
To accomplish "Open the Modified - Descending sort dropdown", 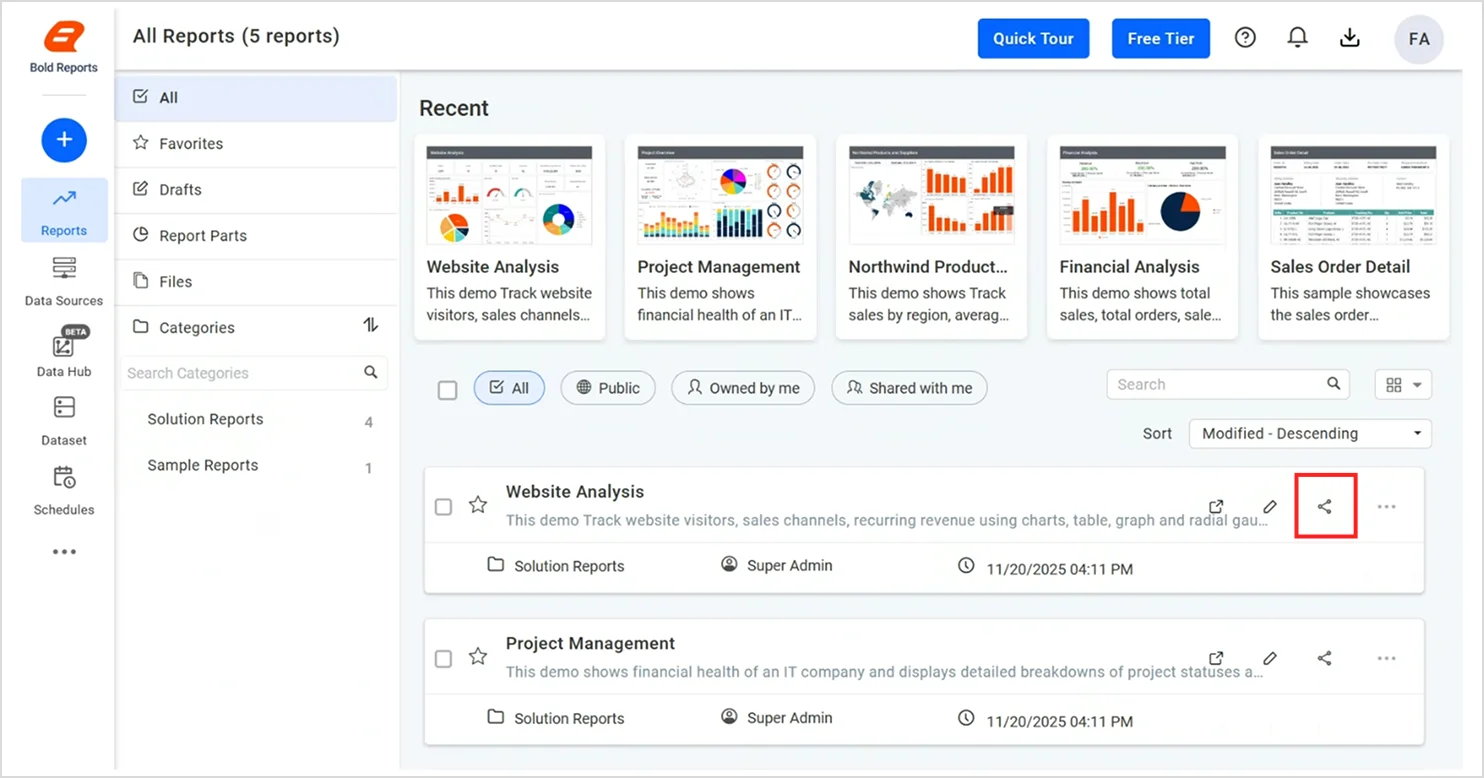I will coord(1310,433).
